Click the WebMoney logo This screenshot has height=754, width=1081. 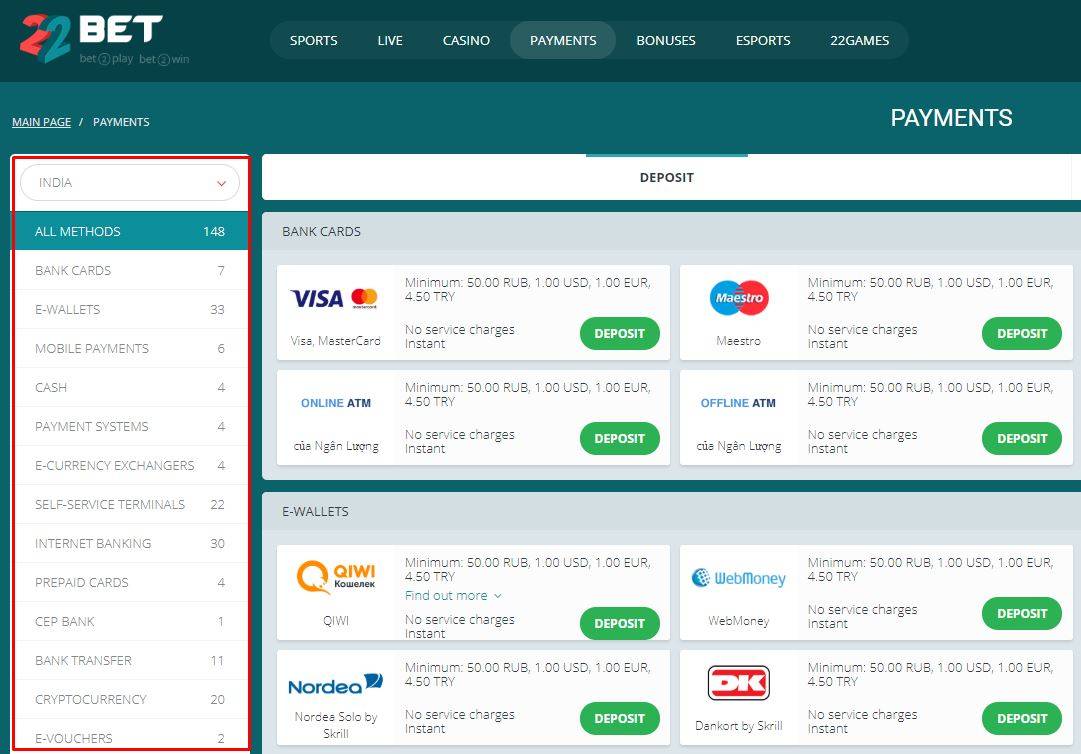click(738, 578)
